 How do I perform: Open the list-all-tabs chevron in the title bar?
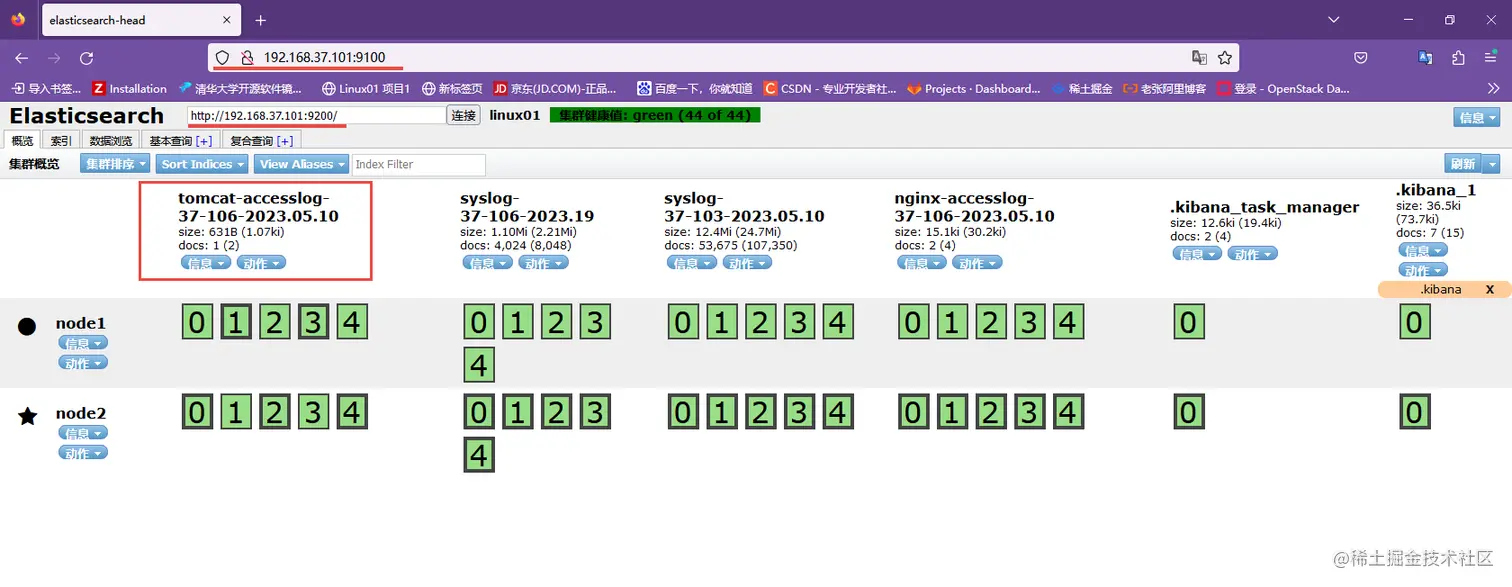pos(1333,20)
